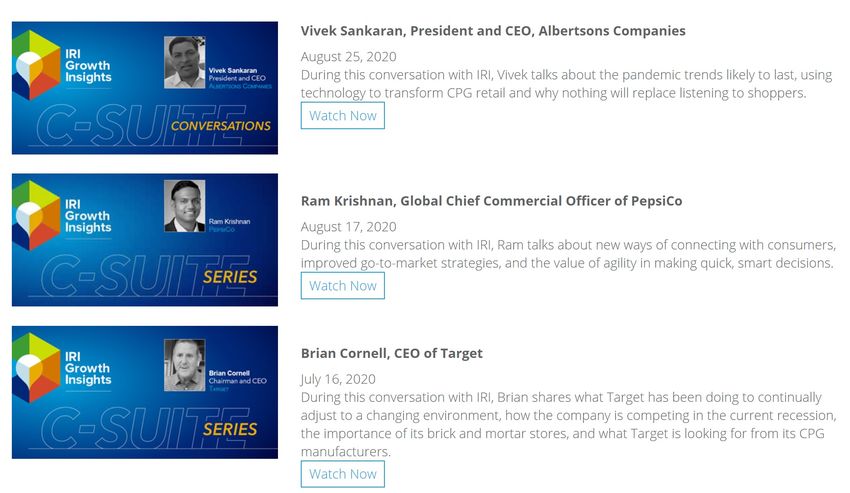Click the yellow CONVERSATIONS label on banner
The image size is (850, 493).
(x=221, y=126)
